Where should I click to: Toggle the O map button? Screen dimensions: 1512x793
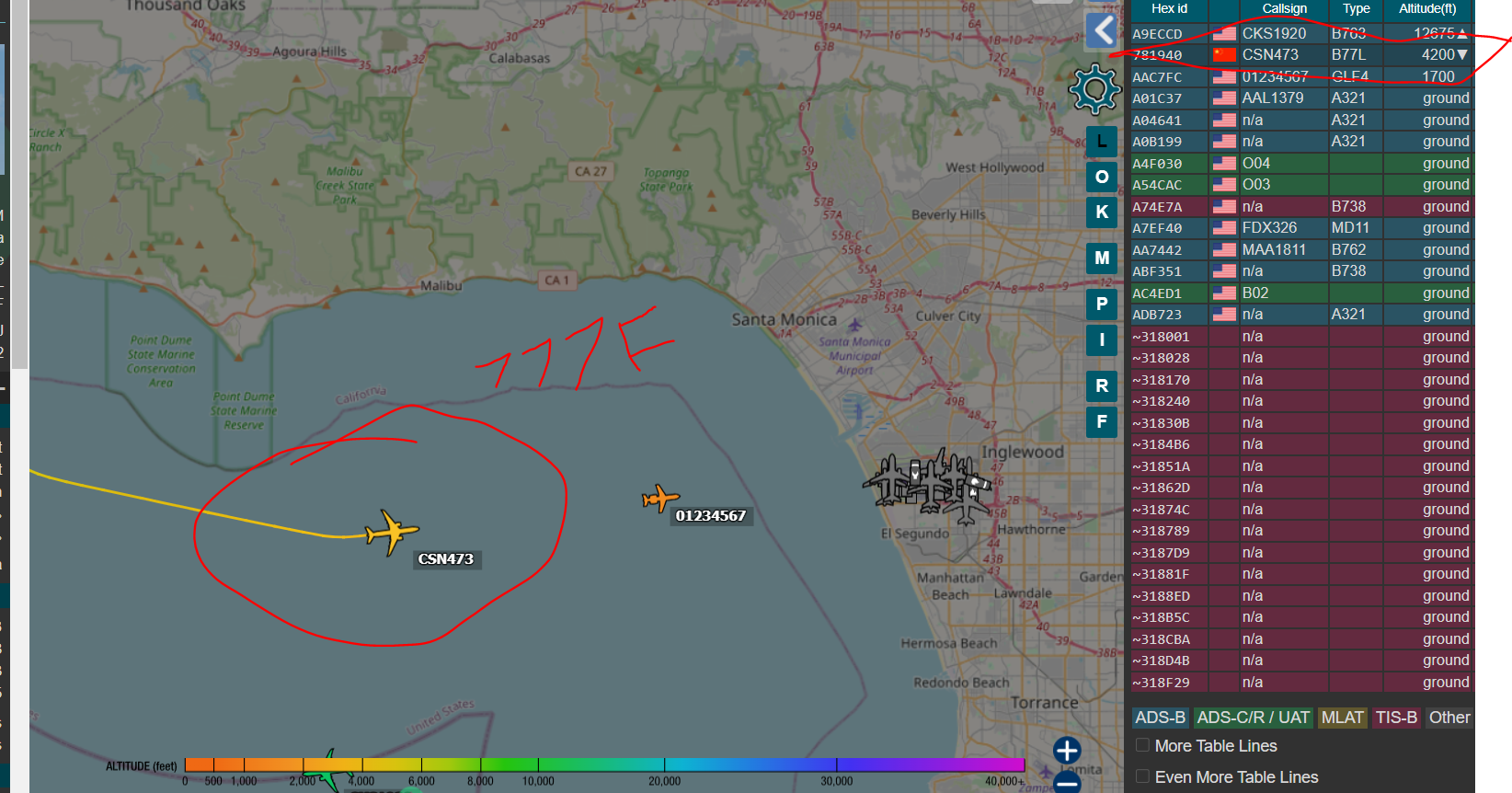tap(1102, 177)
